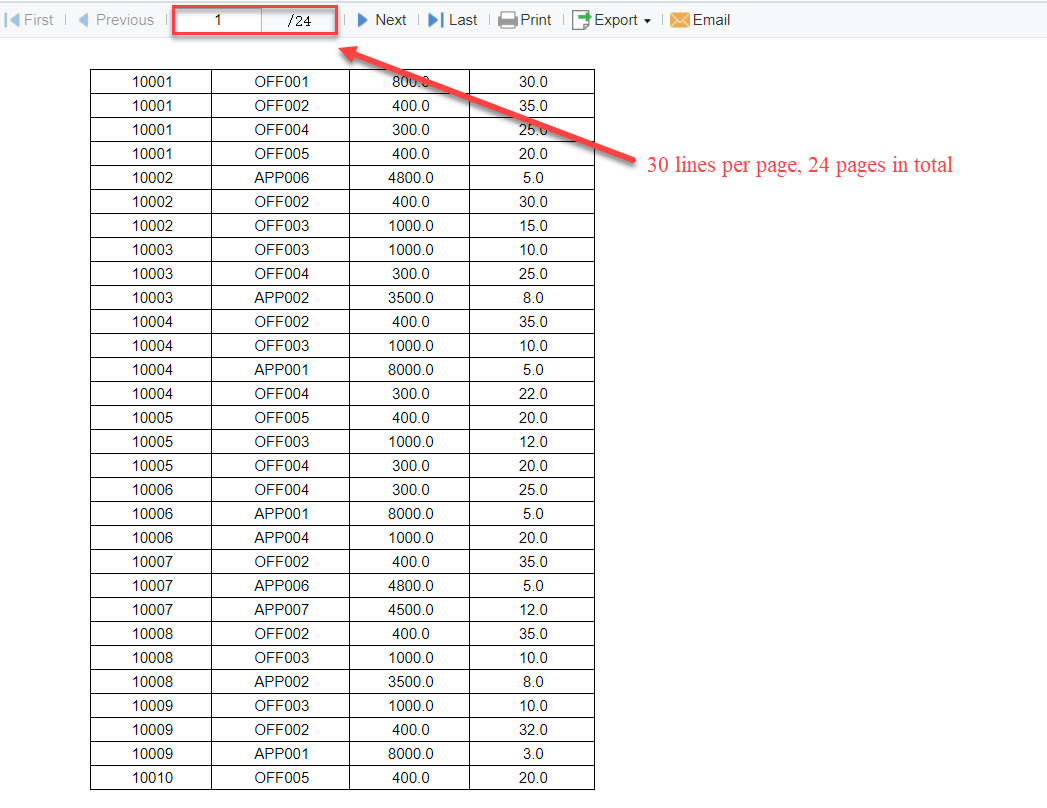Click the green Export spreadsheet icon
The height and width of the screenshot is (808, 1047).
coord(582,19)
